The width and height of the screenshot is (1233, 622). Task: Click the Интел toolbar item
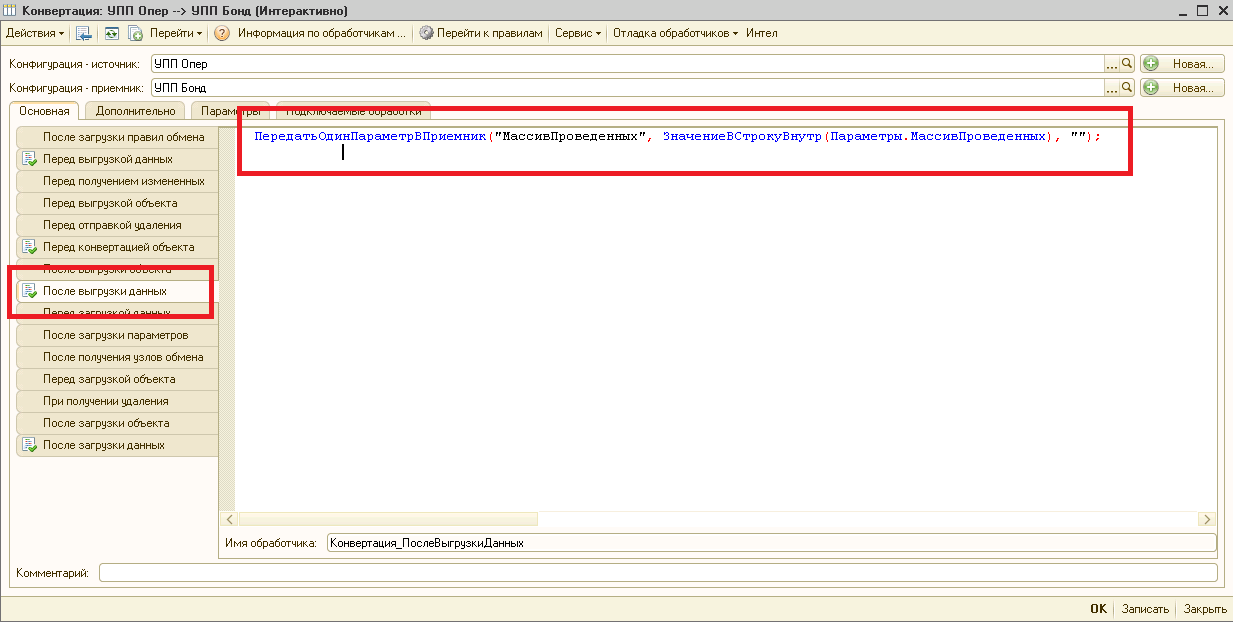click(x=761, y=33)
